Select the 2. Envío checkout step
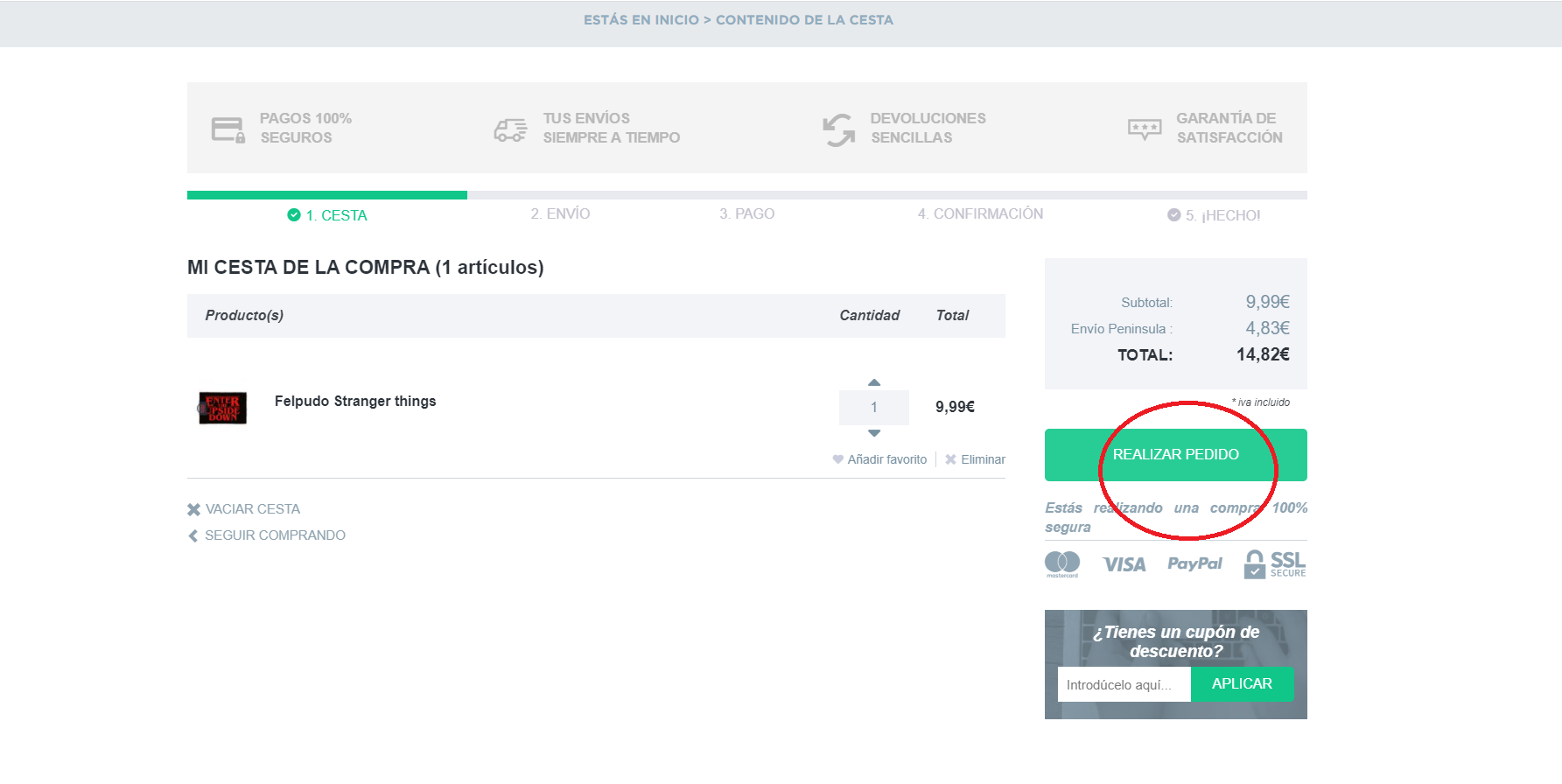This screenshot has width=1562, height=784. (560, 213)
